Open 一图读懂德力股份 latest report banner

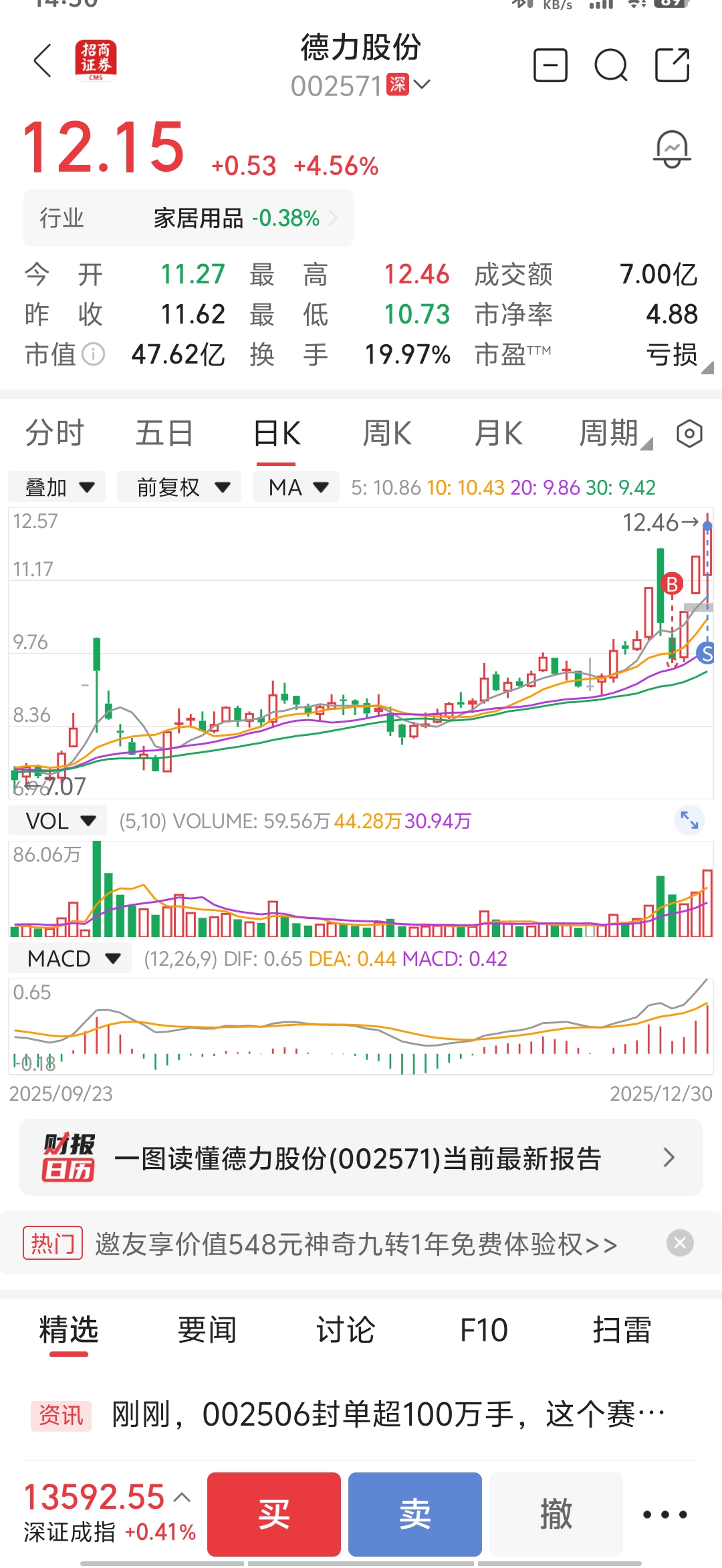pyautogui.click(x=361, y=1158)
